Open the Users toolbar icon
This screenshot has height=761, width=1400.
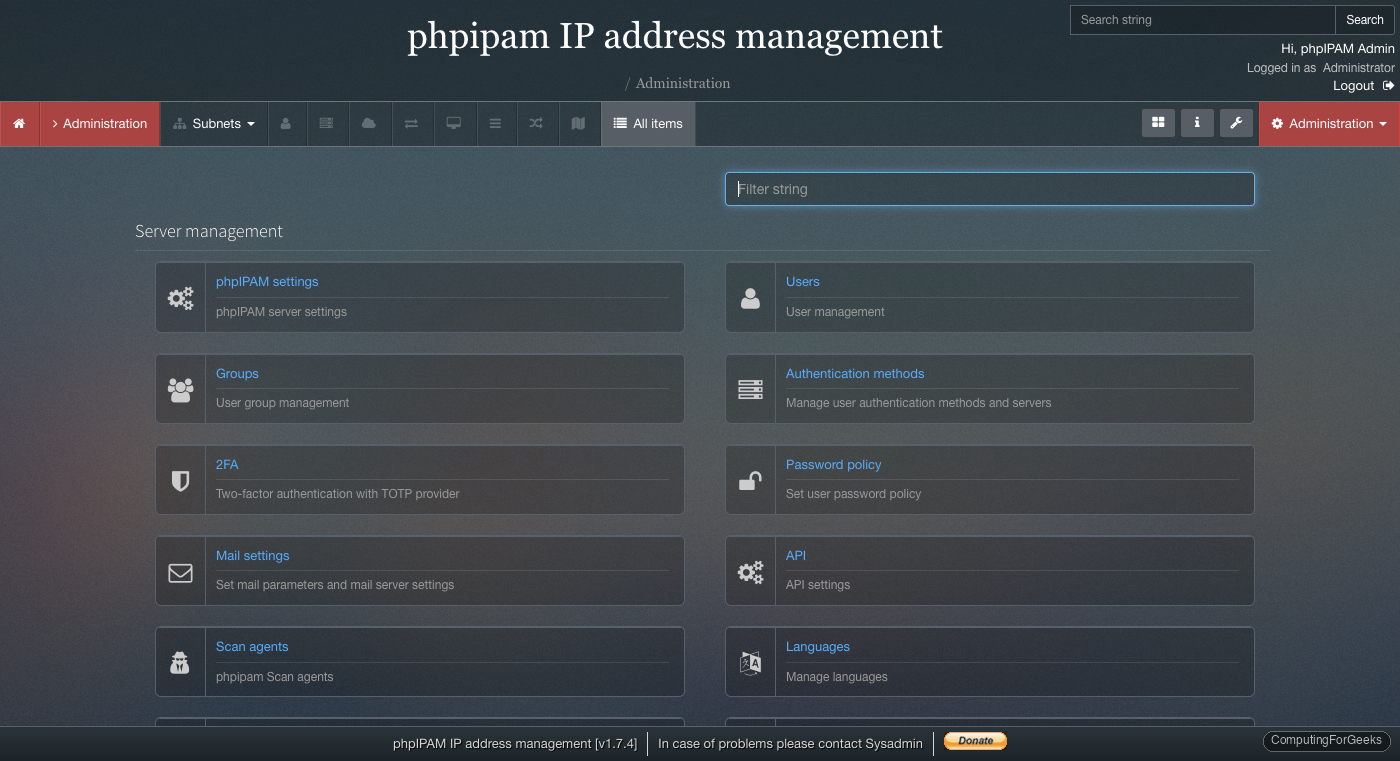pos(287,123)
